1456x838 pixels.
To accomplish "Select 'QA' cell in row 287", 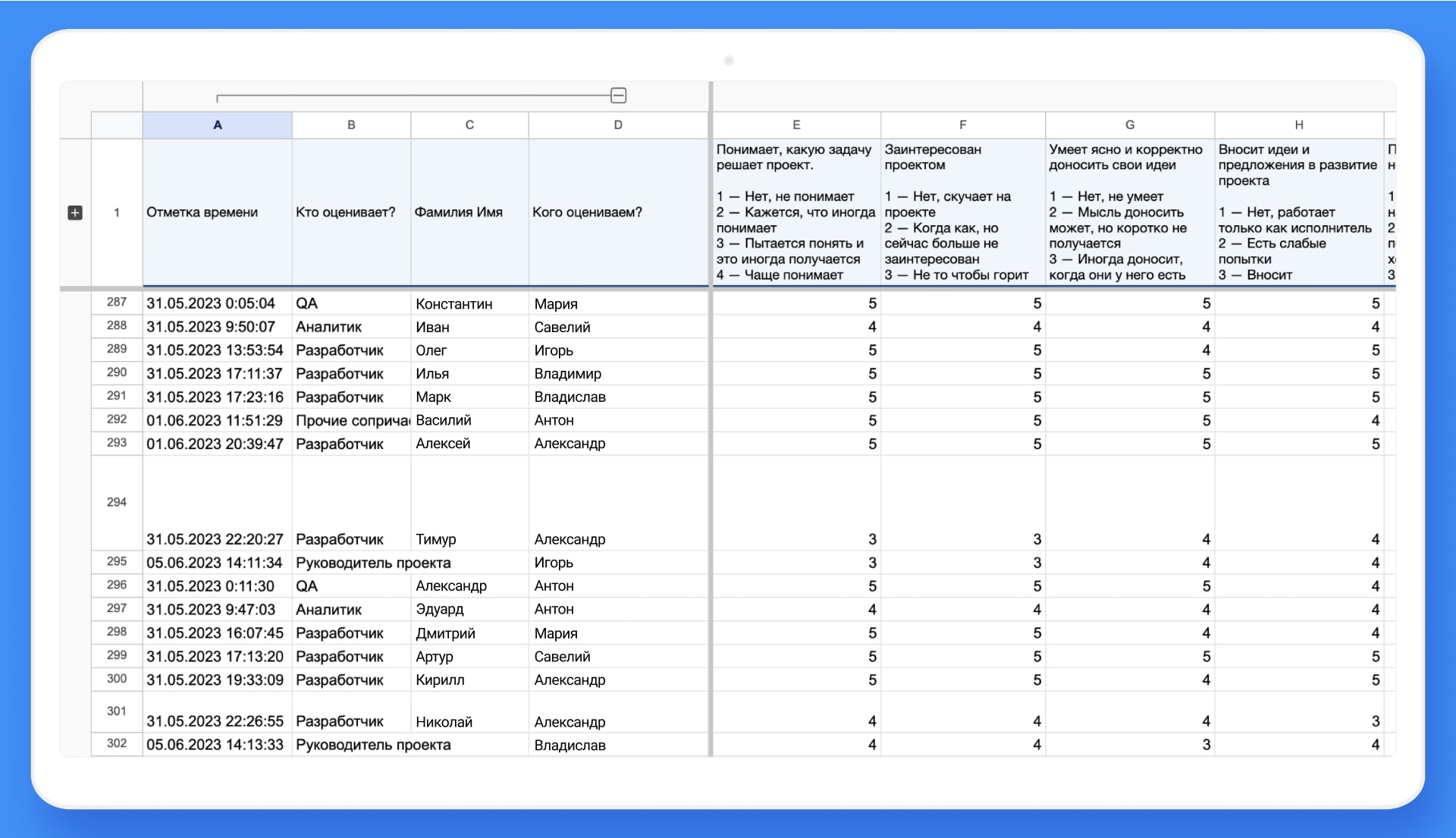I will (x=351, y=303).
